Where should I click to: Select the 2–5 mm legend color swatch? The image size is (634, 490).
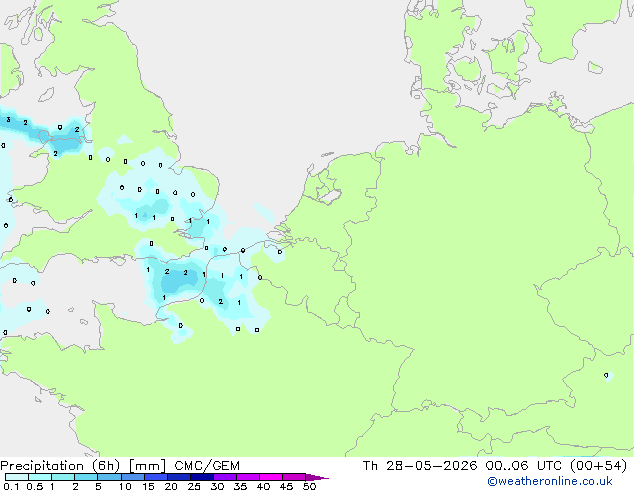86,477
